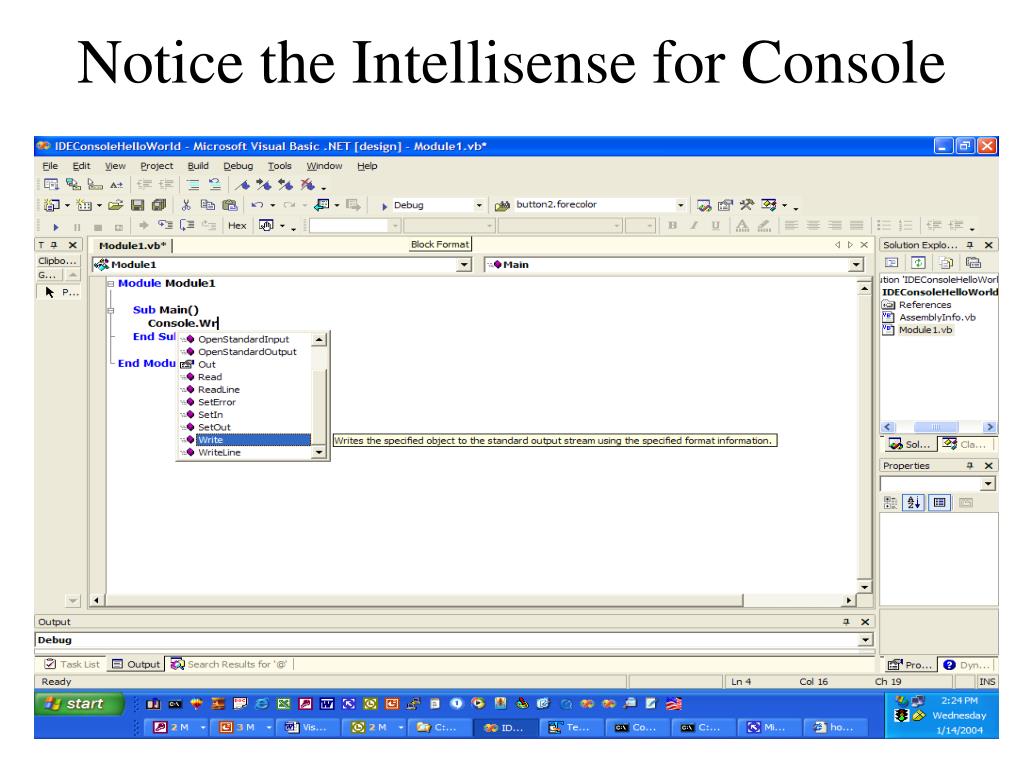
Task: Pin the Solution Explorer panel
Action: click(x=970, y=245)
